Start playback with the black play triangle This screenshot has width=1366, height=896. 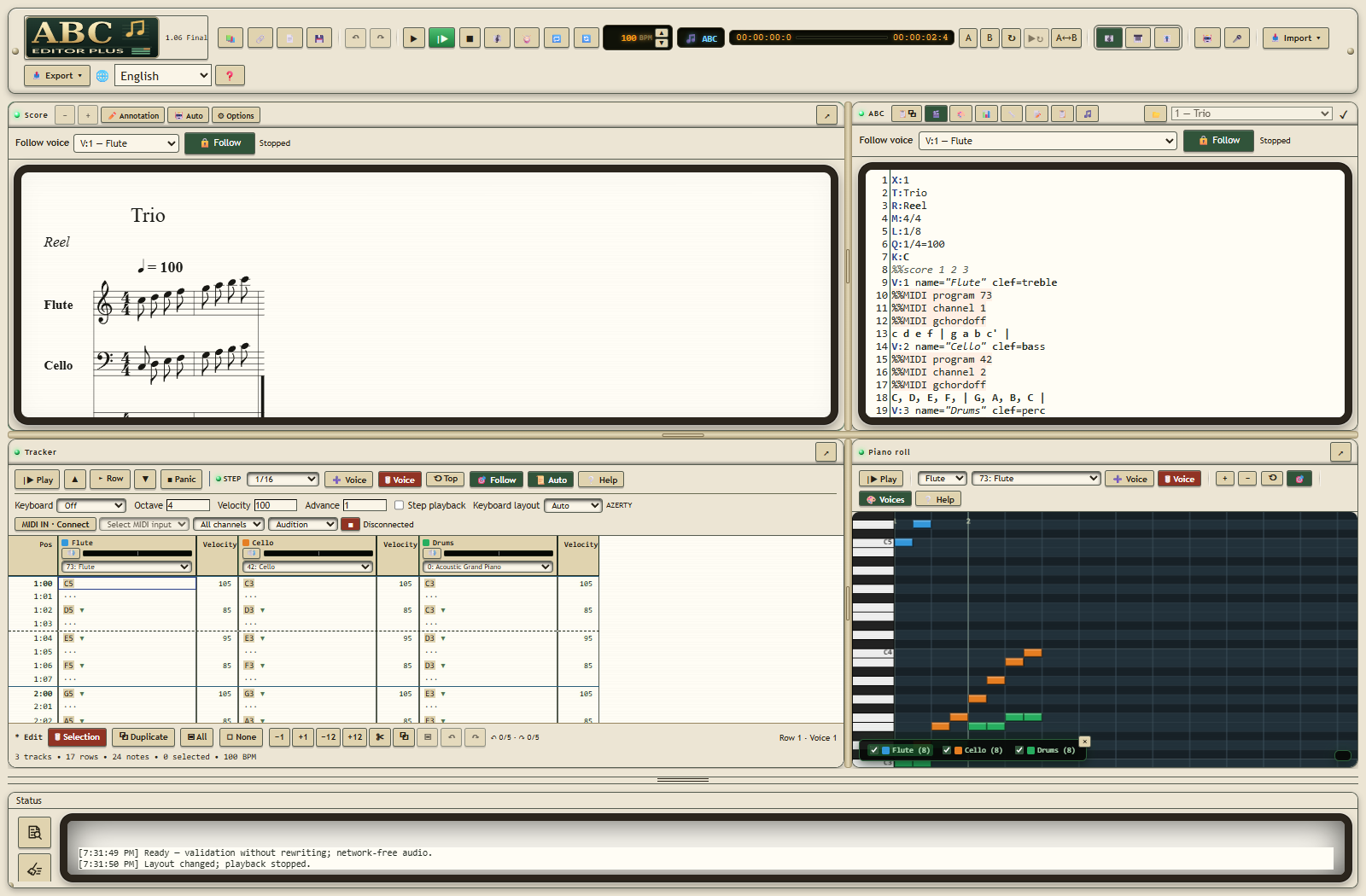(414, 38)
